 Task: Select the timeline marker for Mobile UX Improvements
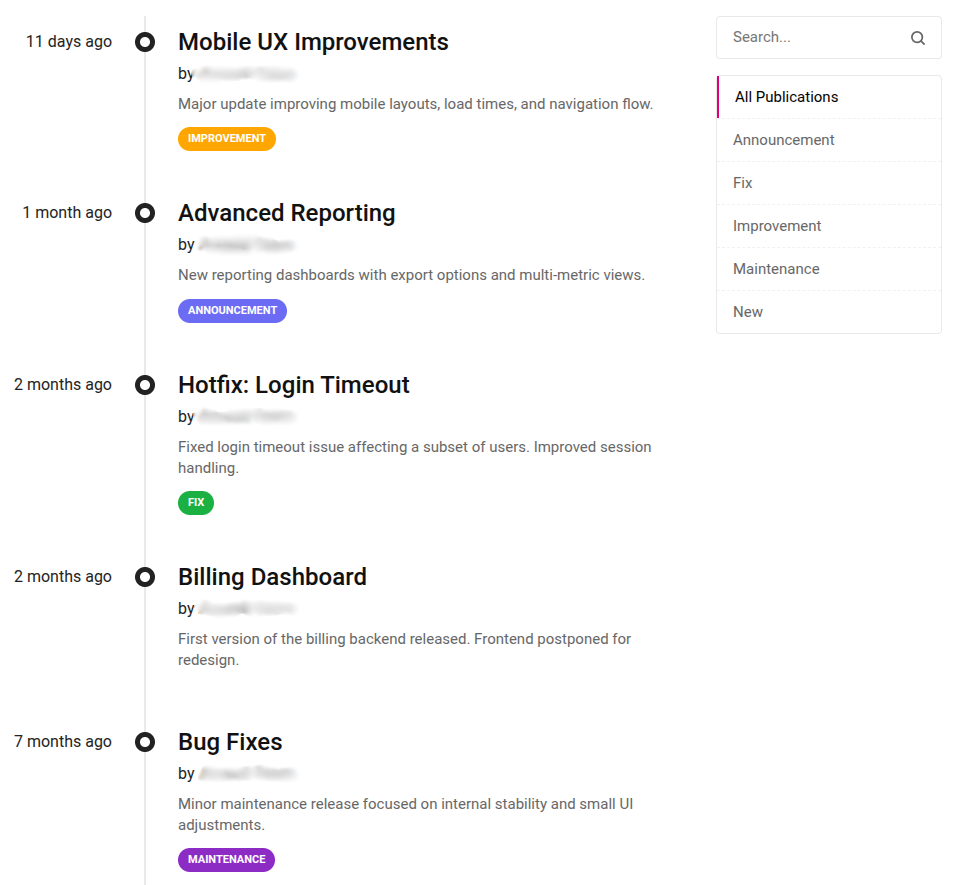tap(144, 41)
